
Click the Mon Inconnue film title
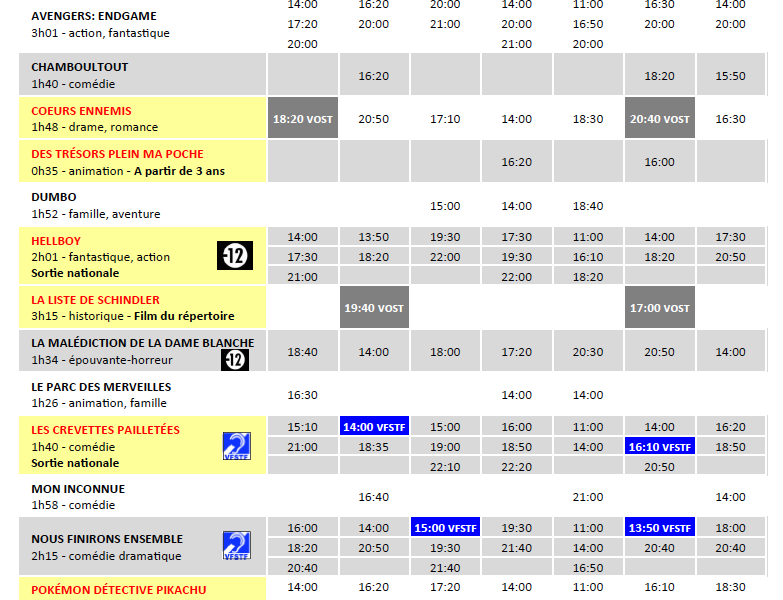coord(79,489)
